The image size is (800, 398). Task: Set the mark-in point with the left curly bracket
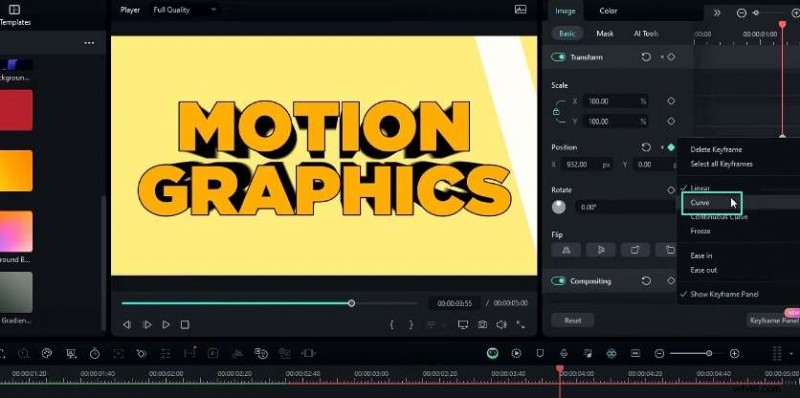pos(391,325)
